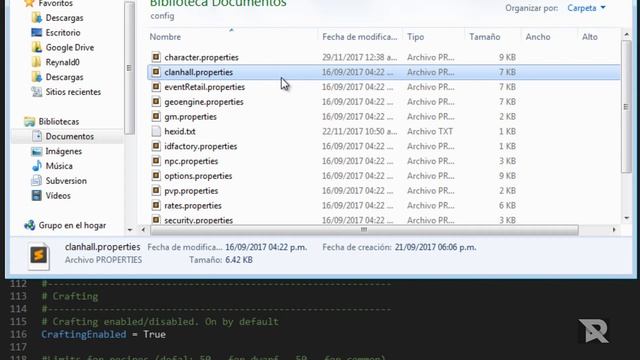
Task: Click the file list scroll down arrow
Action: 627,218
